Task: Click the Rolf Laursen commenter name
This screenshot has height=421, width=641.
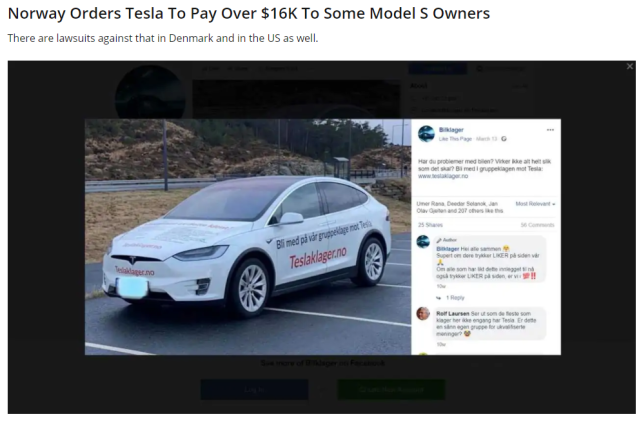Action: click(453, 314)
